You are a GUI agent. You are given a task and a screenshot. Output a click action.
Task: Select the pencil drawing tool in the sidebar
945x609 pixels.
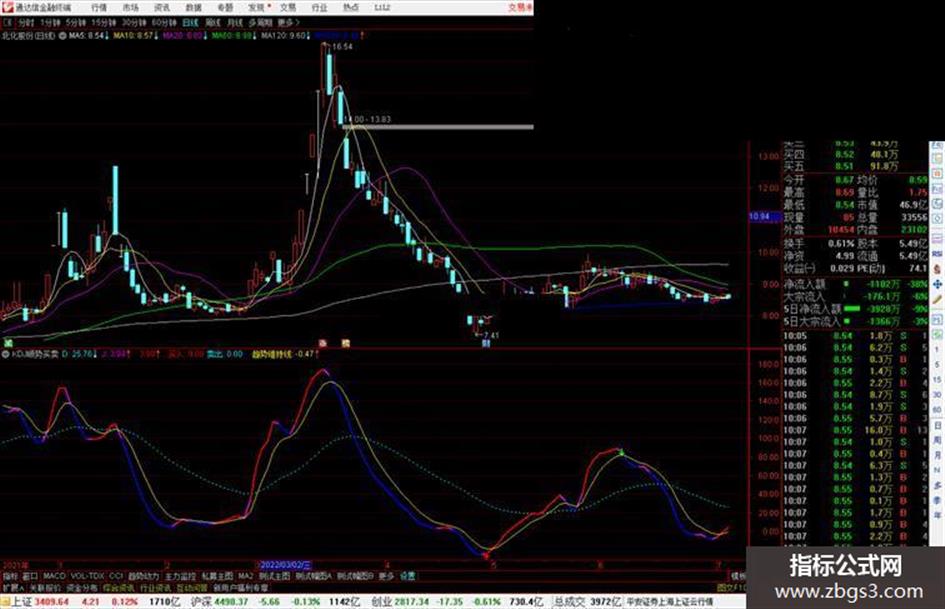[x=937, y=299]
